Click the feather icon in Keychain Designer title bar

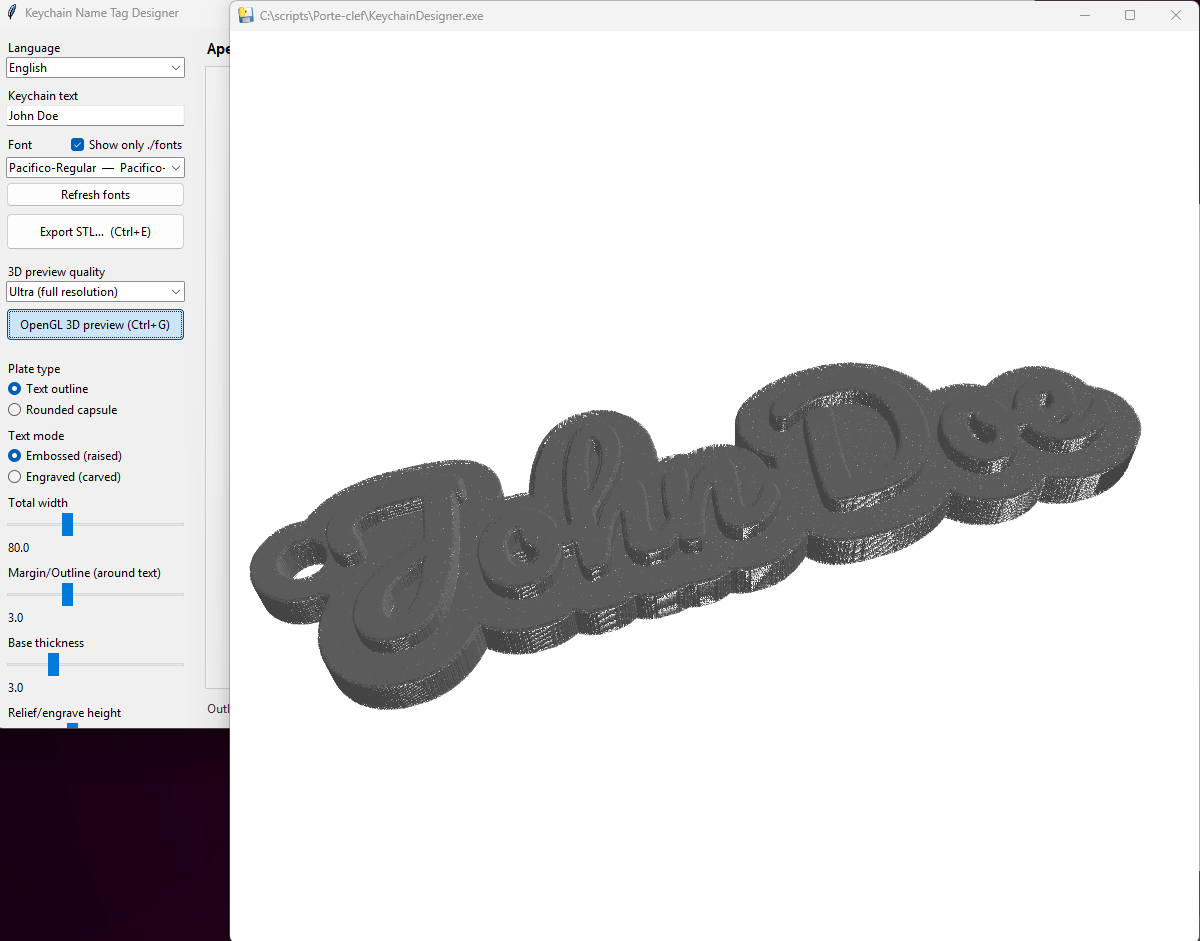(12, 13)
